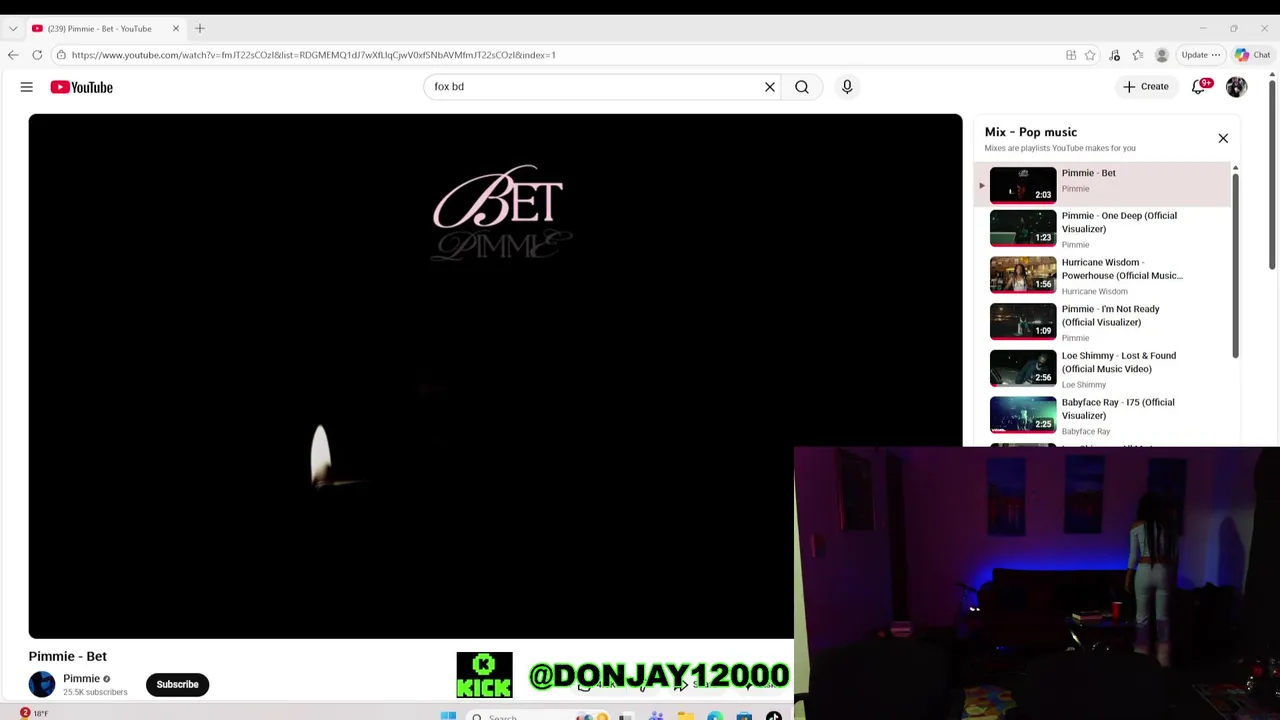Open a new browser tab
The image size is (1280, 720).
pos(200,29)
